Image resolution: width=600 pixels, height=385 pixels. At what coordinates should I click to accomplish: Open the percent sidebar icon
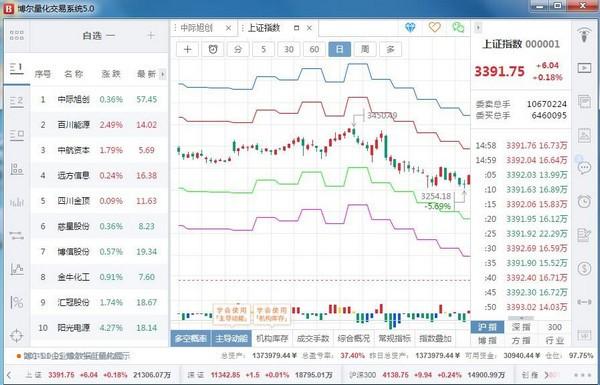tap(16, 302)
